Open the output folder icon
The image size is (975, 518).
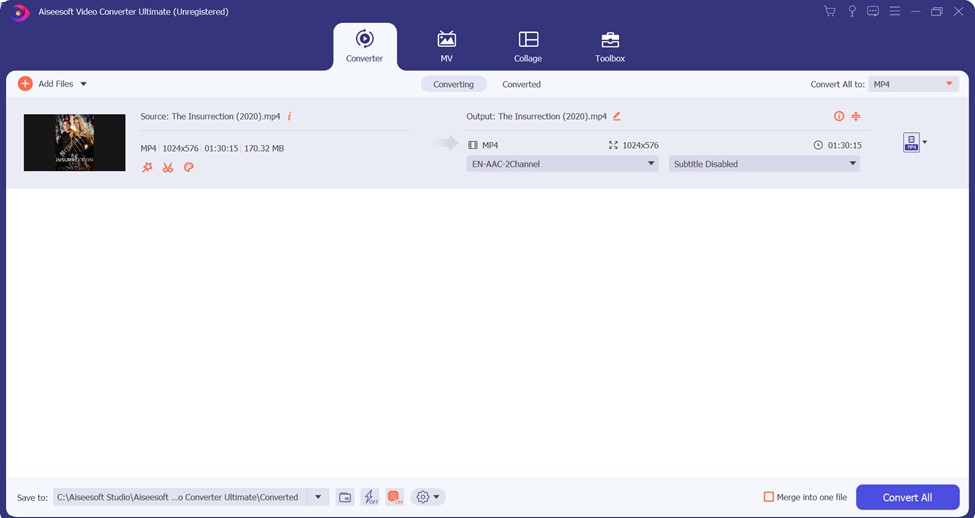[x=344, y=497]
